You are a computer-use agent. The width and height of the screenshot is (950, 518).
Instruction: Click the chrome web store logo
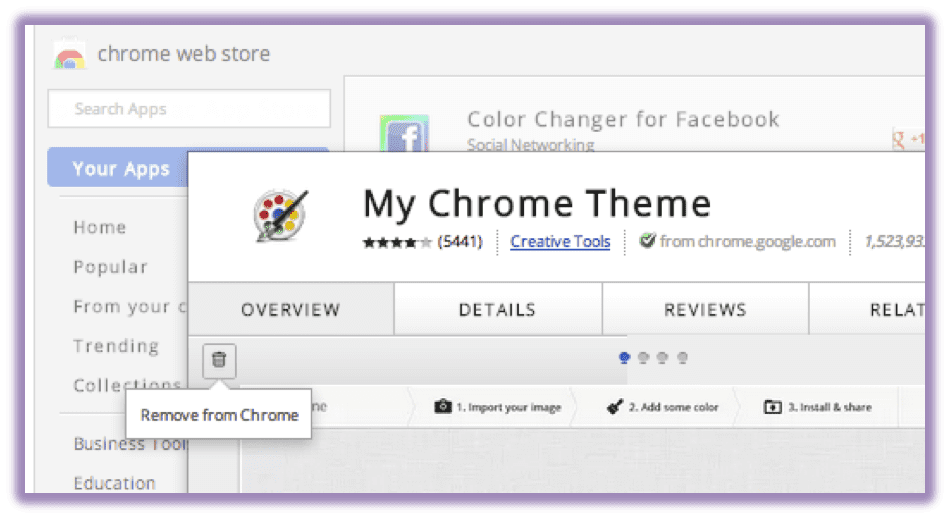[70, 56]
